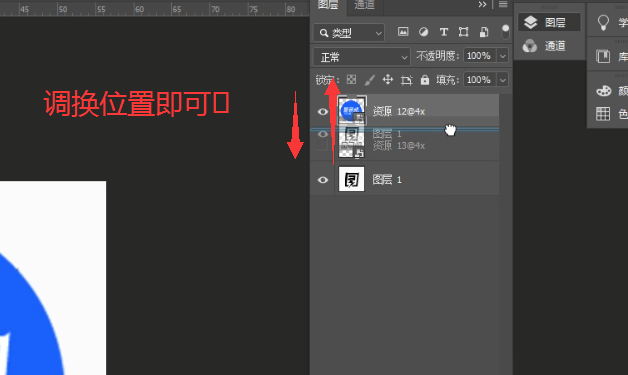Screen dimensions: 628x375
Task: Toggle the layer filtering on/off switch
Action: tap(505, 32)
